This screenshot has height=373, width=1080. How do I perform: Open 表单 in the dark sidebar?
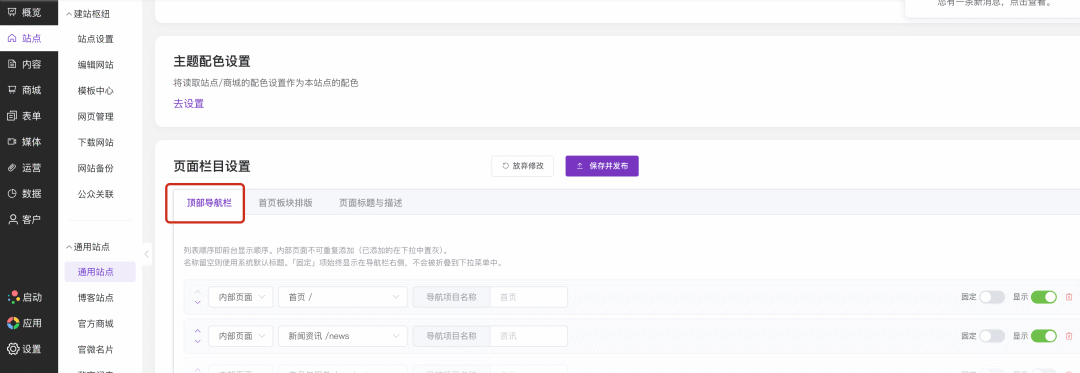click(x=25, y=116)
